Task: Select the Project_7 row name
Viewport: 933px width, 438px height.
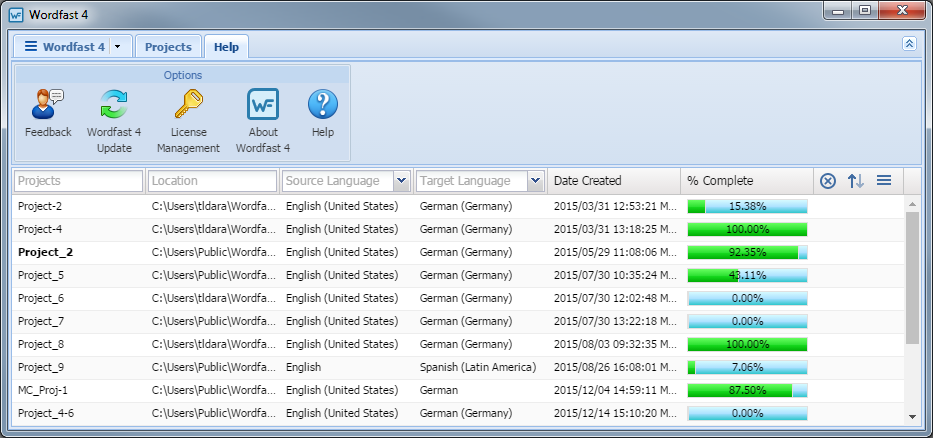Action: (41, 321)
